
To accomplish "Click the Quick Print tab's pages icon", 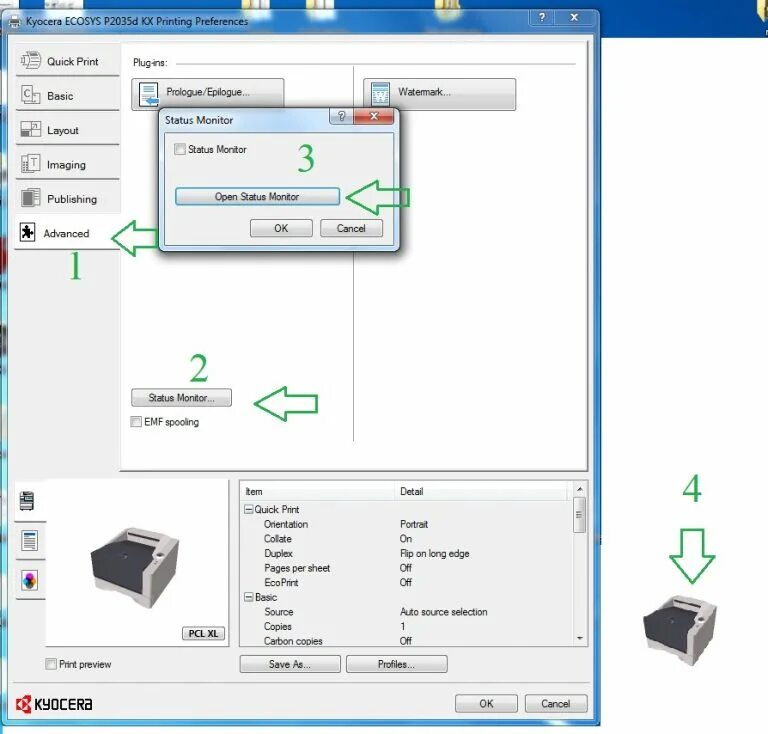I will [x=30, y=61].
